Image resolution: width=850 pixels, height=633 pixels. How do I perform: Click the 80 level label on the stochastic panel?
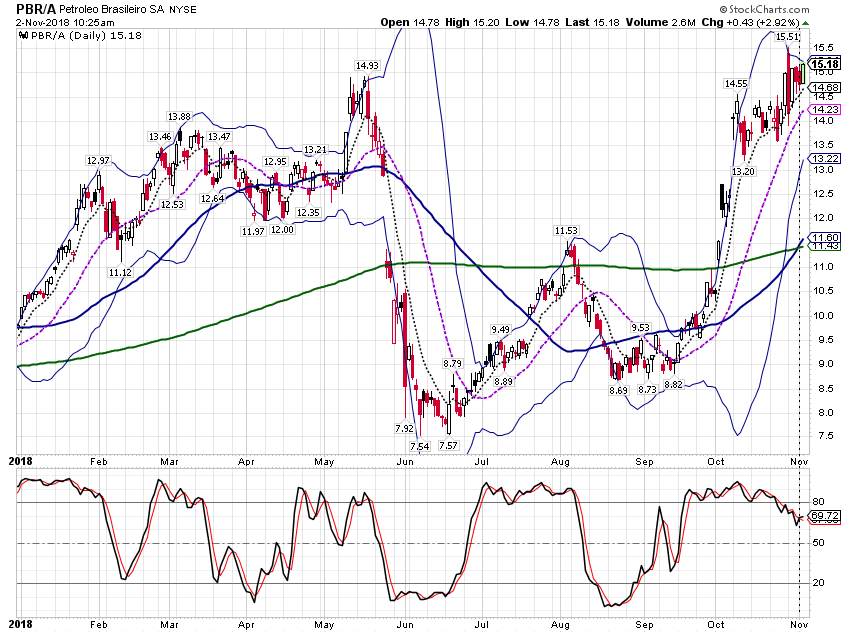(818, 502)
